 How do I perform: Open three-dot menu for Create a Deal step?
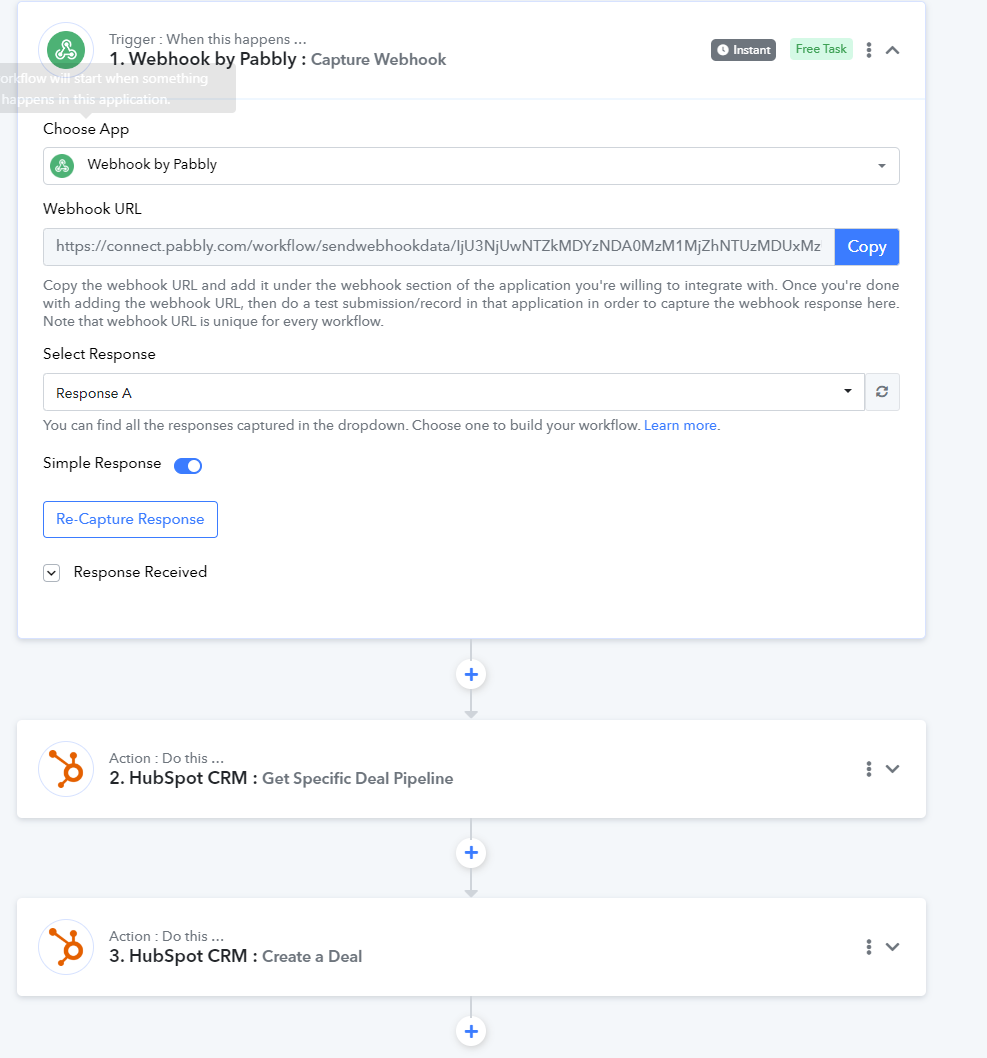point(869,947)
